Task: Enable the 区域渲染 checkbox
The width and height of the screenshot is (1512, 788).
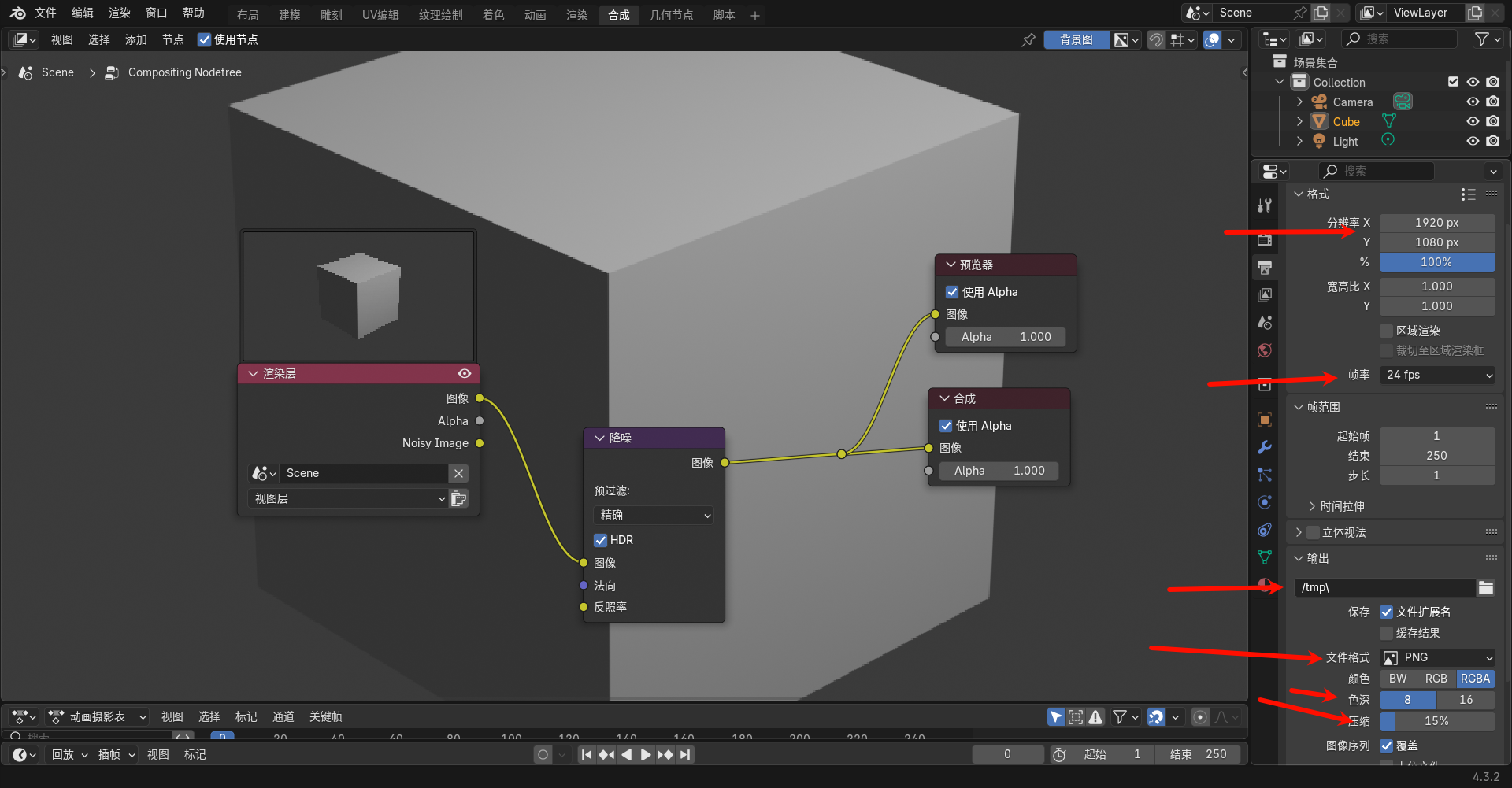Action: pos(1387,331)
